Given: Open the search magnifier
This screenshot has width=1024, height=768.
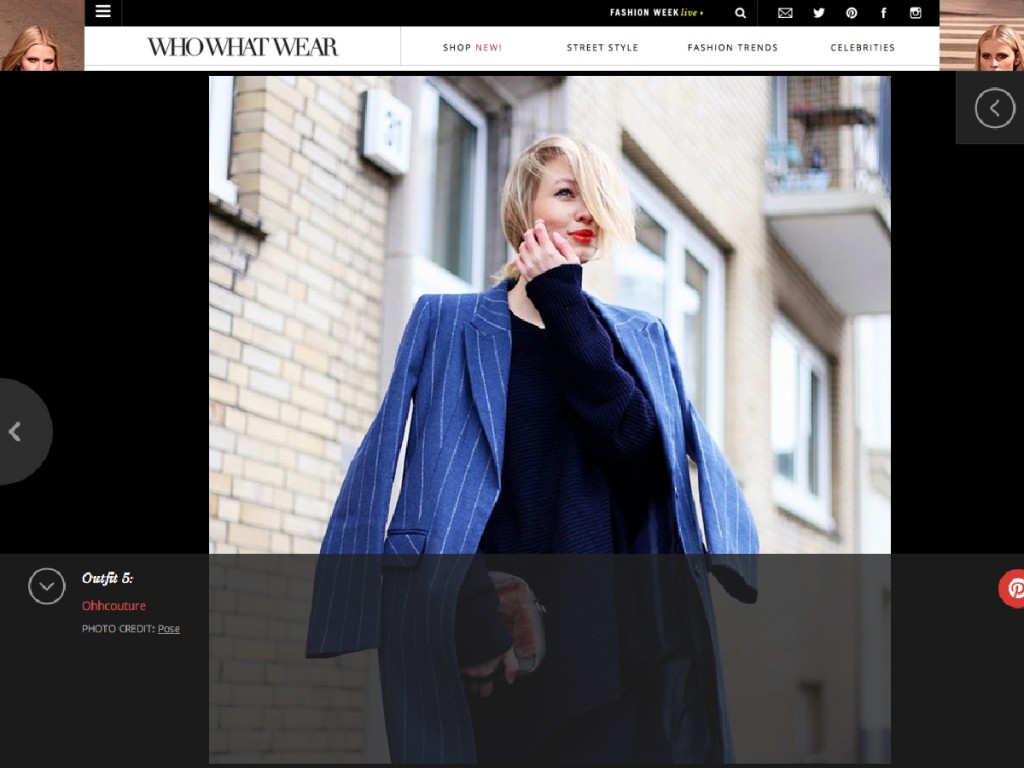Looking at the screenshot, I should click(x=740, y=13).
